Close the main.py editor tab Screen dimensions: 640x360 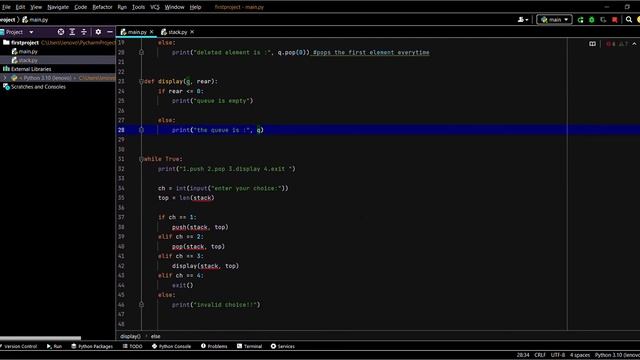[151, 32]
